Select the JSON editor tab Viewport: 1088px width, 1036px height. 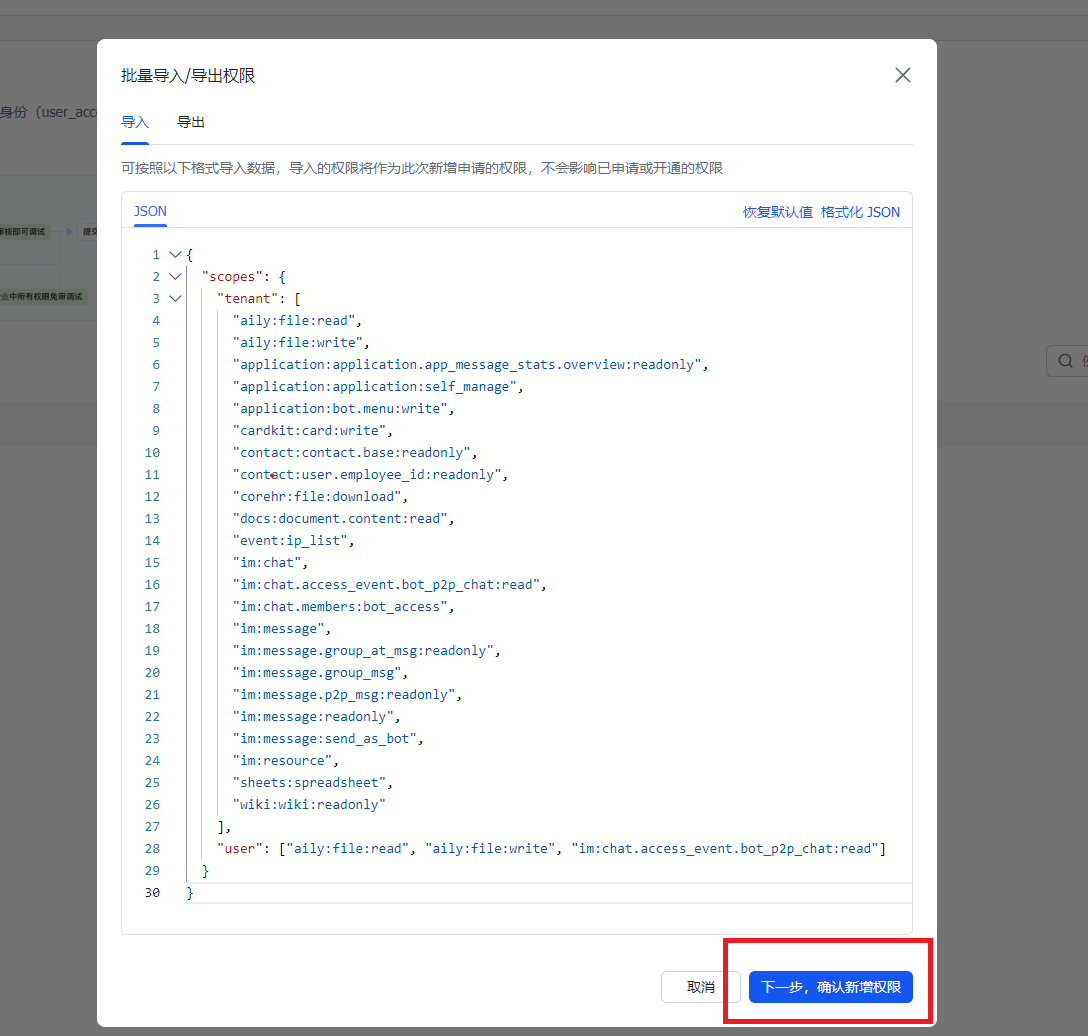pyautogui.click(x=150, y=212)
